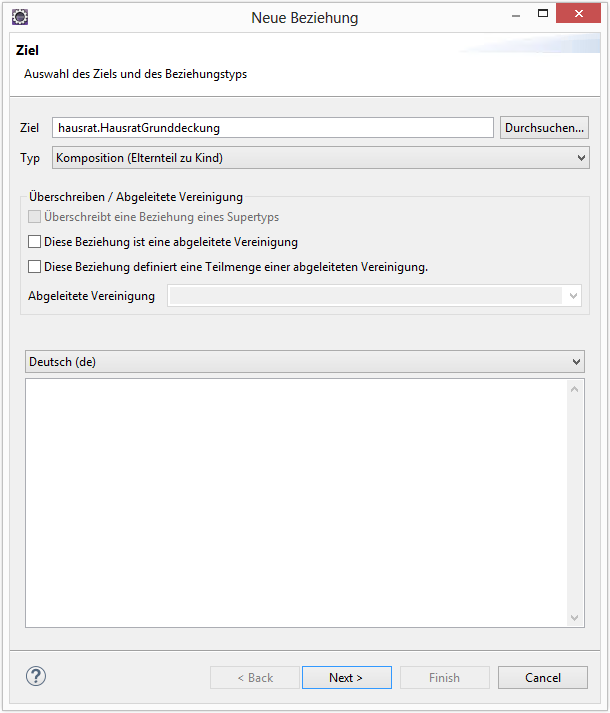Open the Abgeleitete Vereinigung combo box
The image size is (610, 713).
click(374, 296)
